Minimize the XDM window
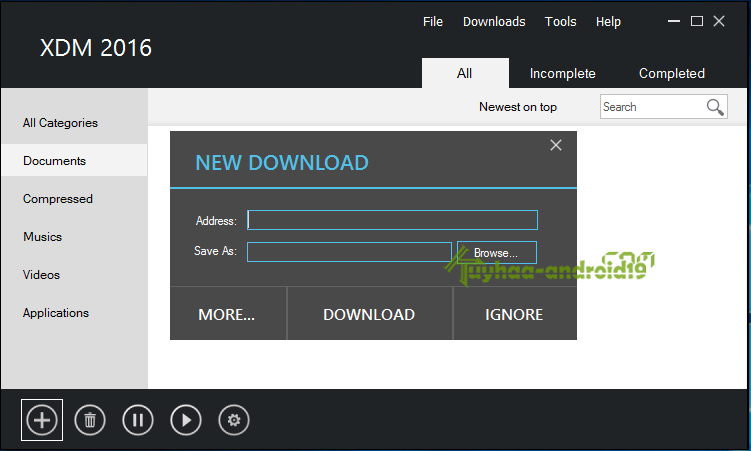This screenshot has height=451, width=751. pos(674,21)
